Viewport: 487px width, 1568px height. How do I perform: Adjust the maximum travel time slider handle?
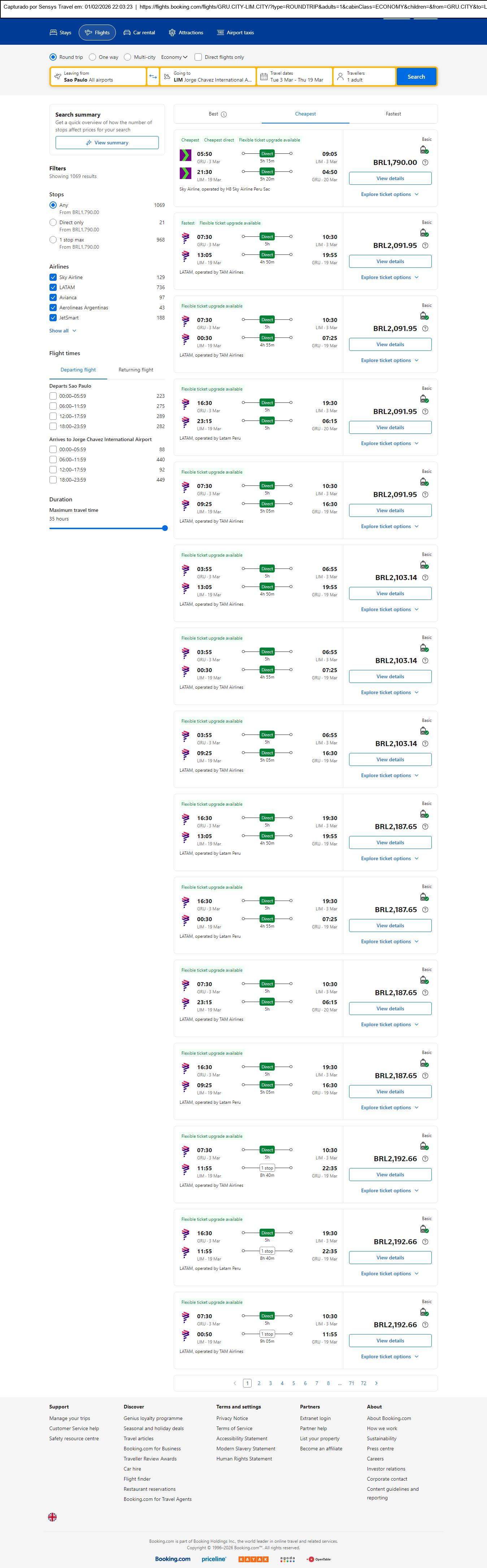pos(165,528)
